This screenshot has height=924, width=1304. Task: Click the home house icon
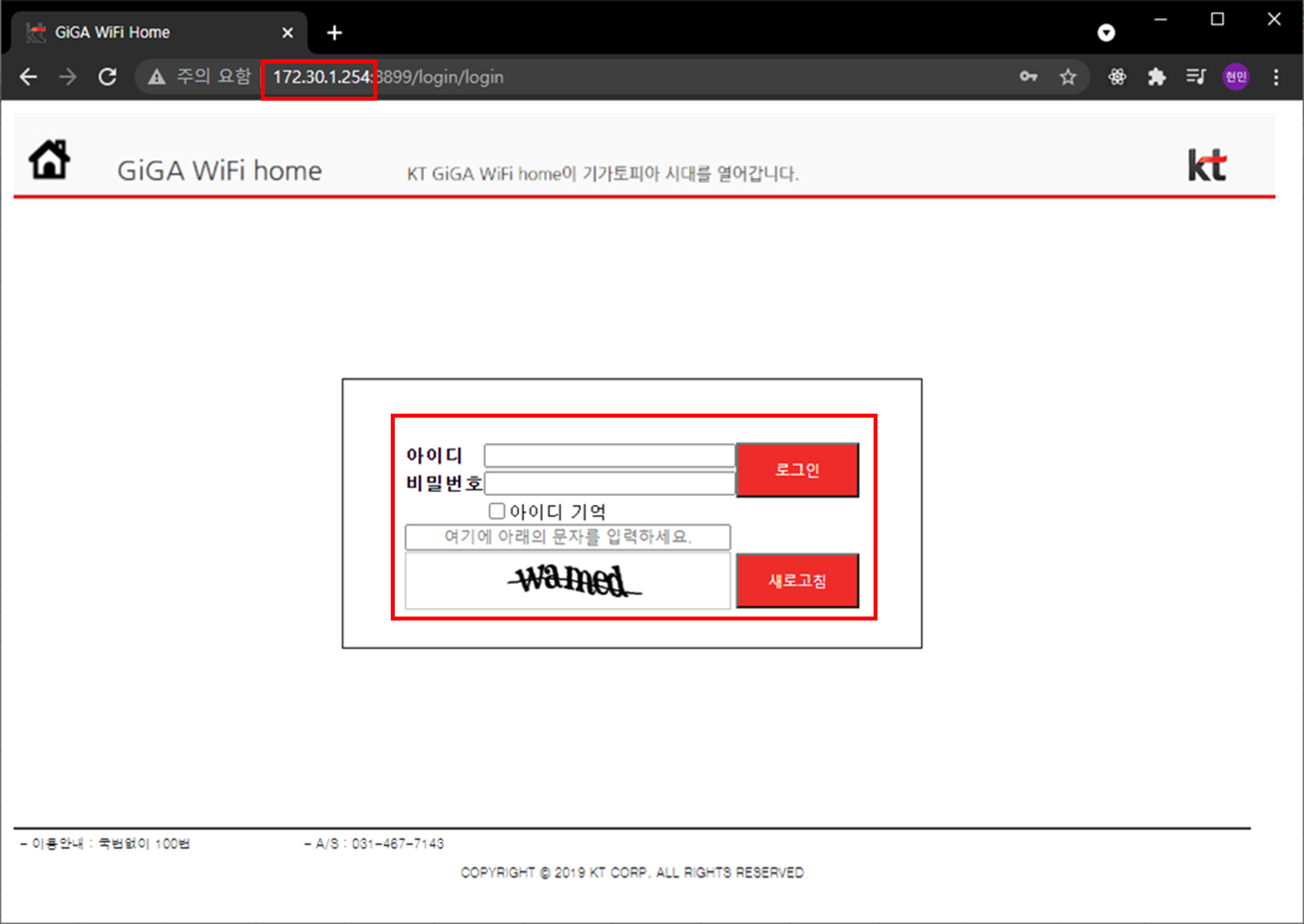(x=49, y=159)
